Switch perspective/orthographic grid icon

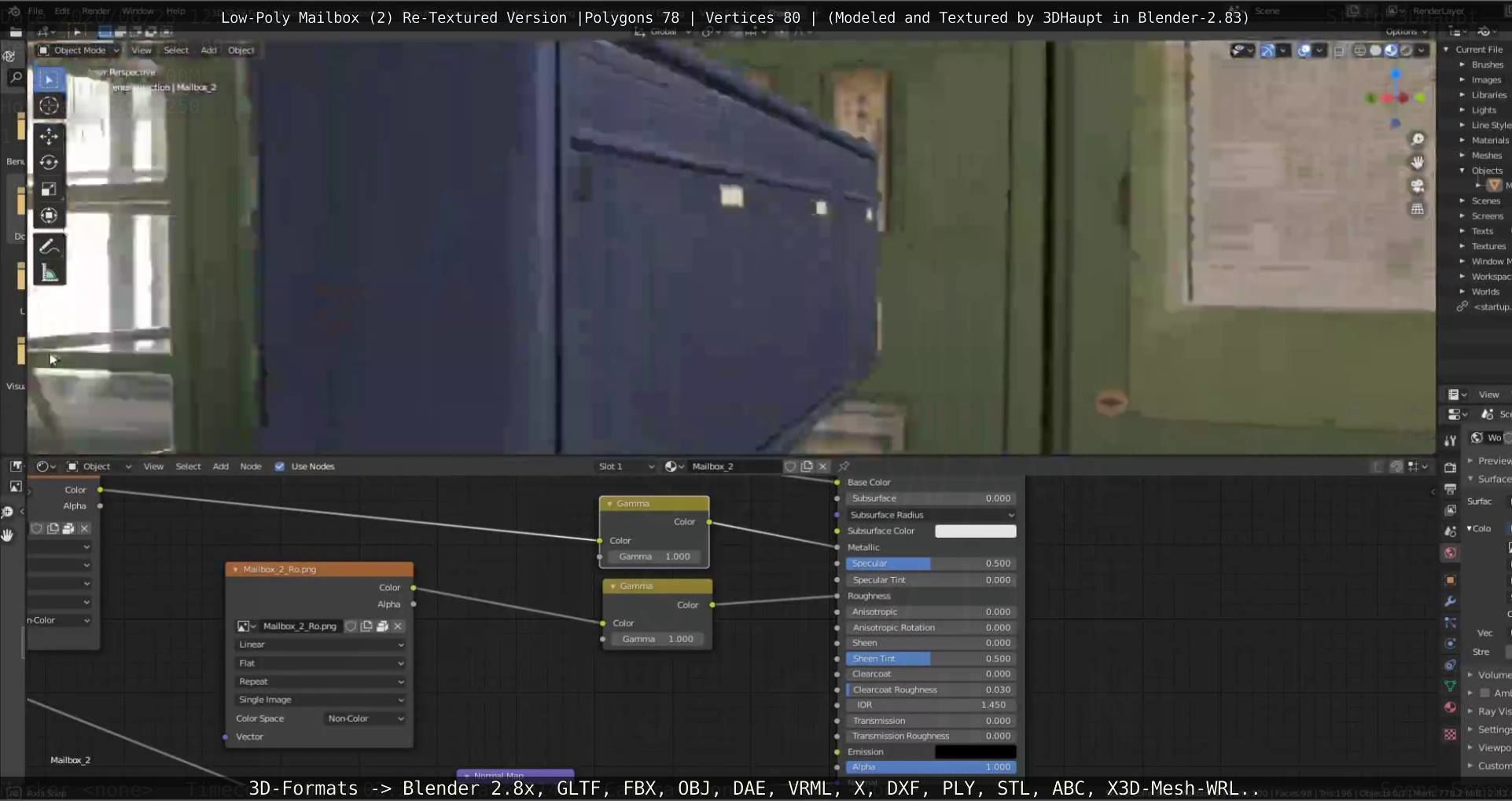pyautogui.click(x=1418, y=209)
